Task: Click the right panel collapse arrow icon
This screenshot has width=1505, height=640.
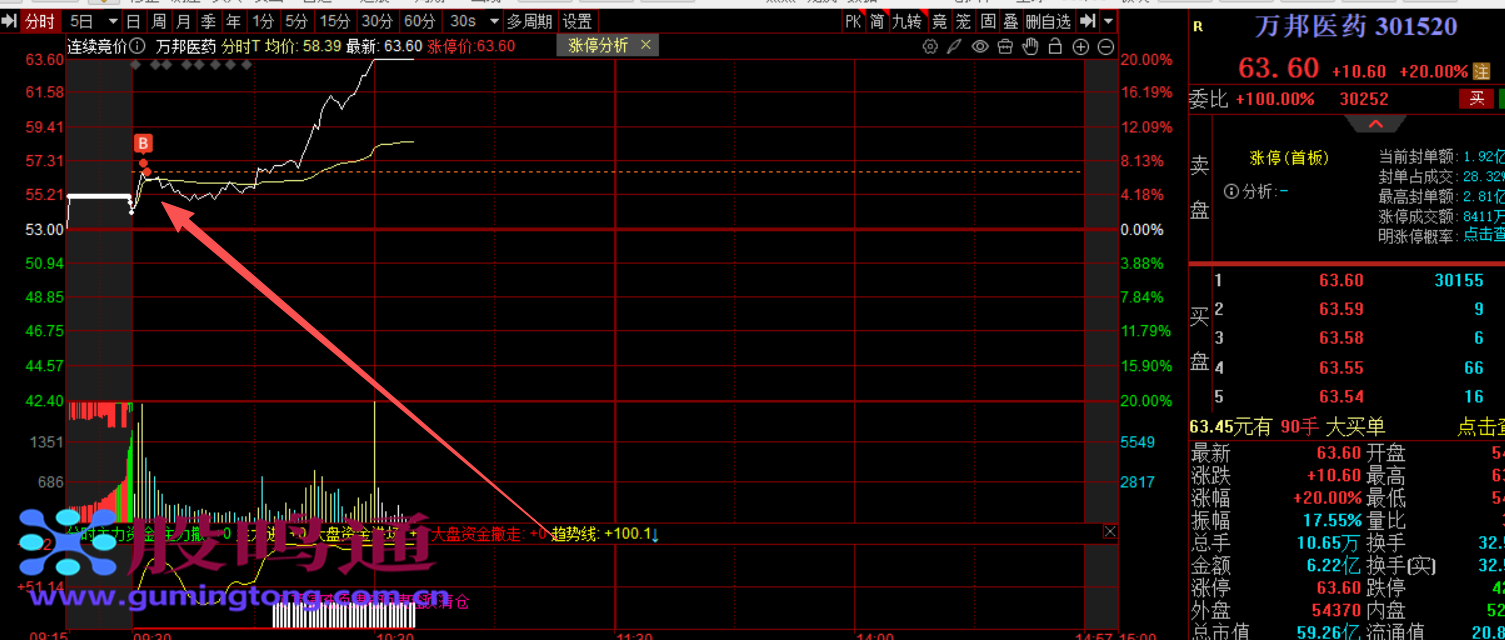Action: 1087,21
